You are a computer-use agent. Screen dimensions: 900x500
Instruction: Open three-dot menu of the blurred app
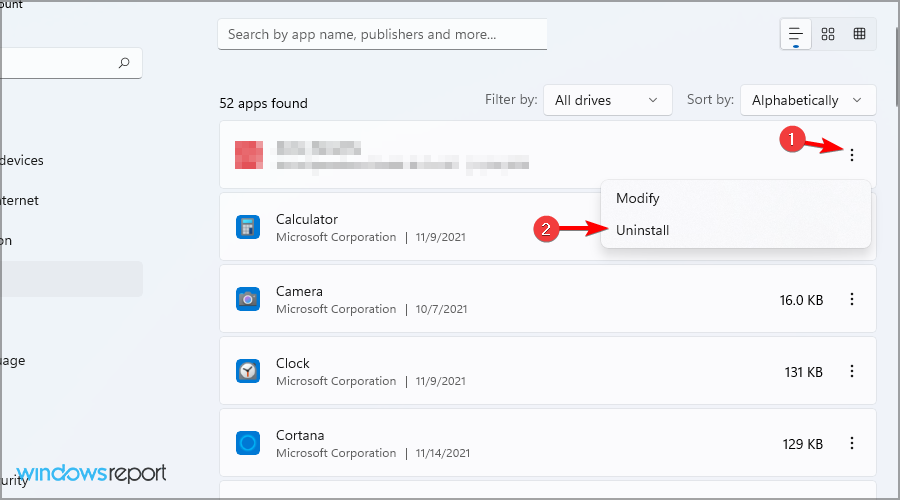pyautogui.click(x=852, y=155)
